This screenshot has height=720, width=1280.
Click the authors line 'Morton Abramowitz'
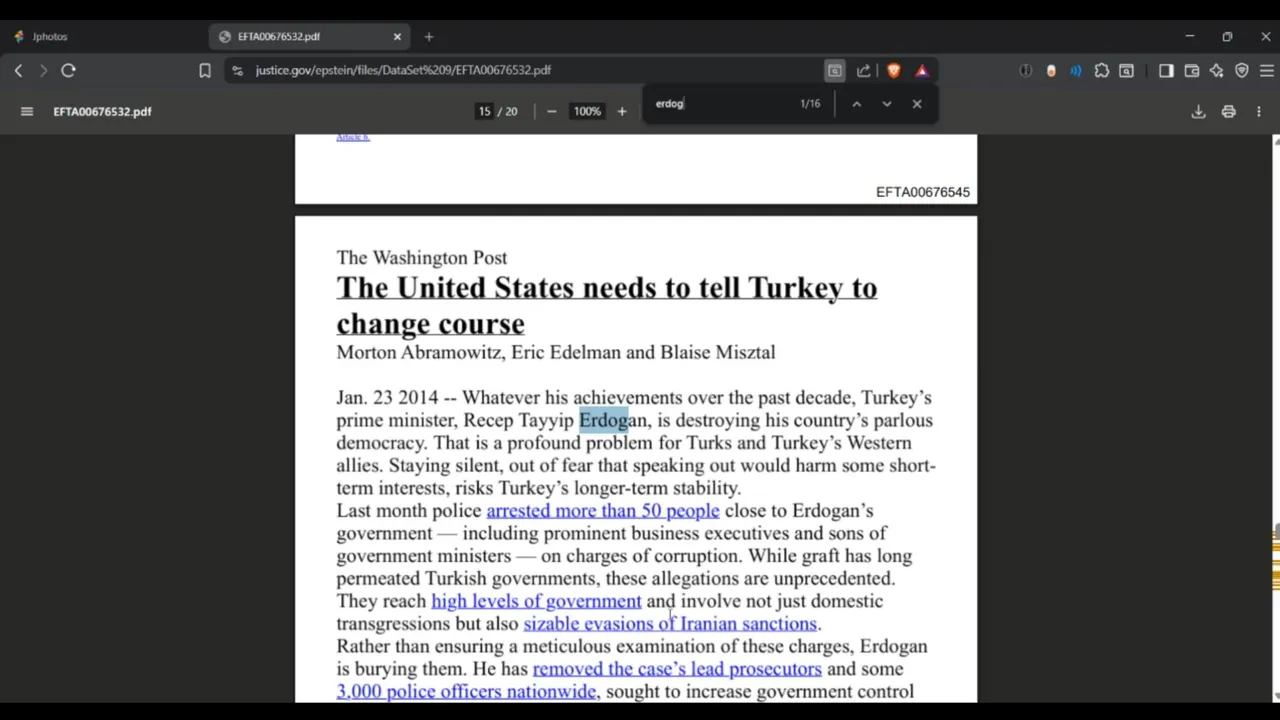click(x=556, y=352)
